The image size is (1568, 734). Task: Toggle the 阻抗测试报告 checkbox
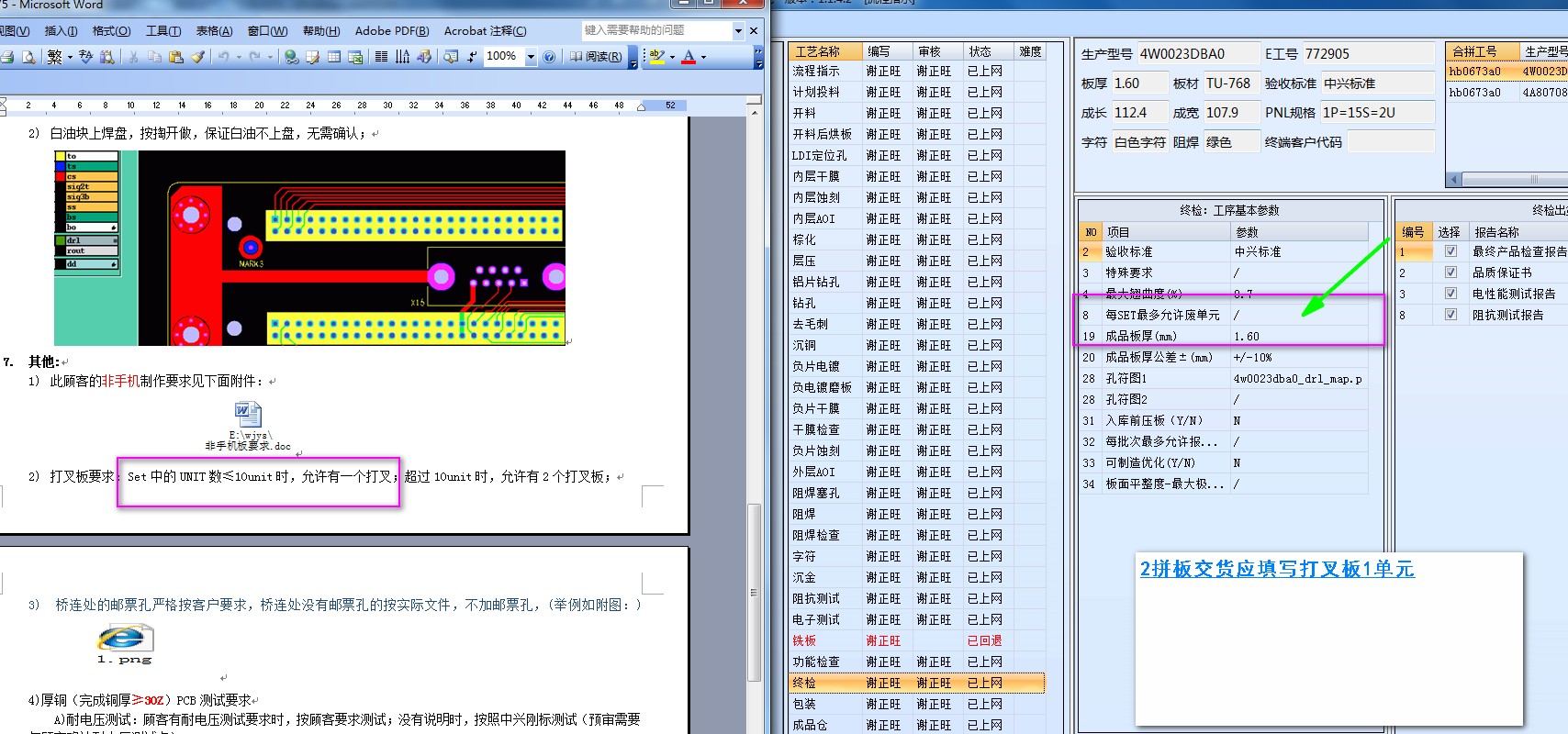[1450, 315]
